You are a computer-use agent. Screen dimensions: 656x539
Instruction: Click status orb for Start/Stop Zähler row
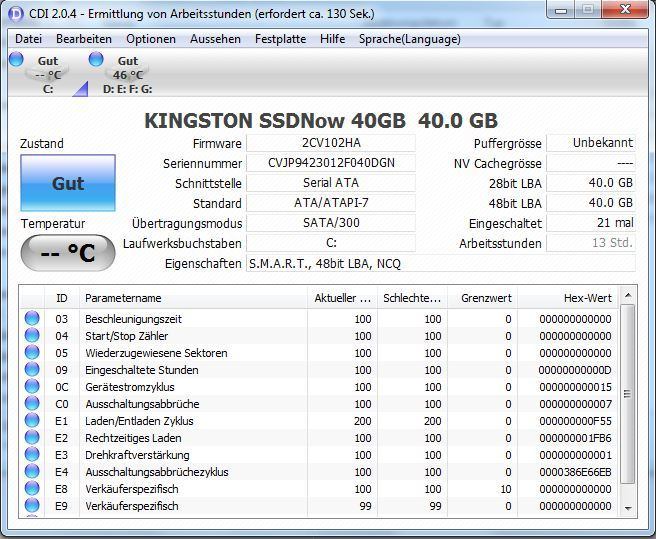[32, 336]
